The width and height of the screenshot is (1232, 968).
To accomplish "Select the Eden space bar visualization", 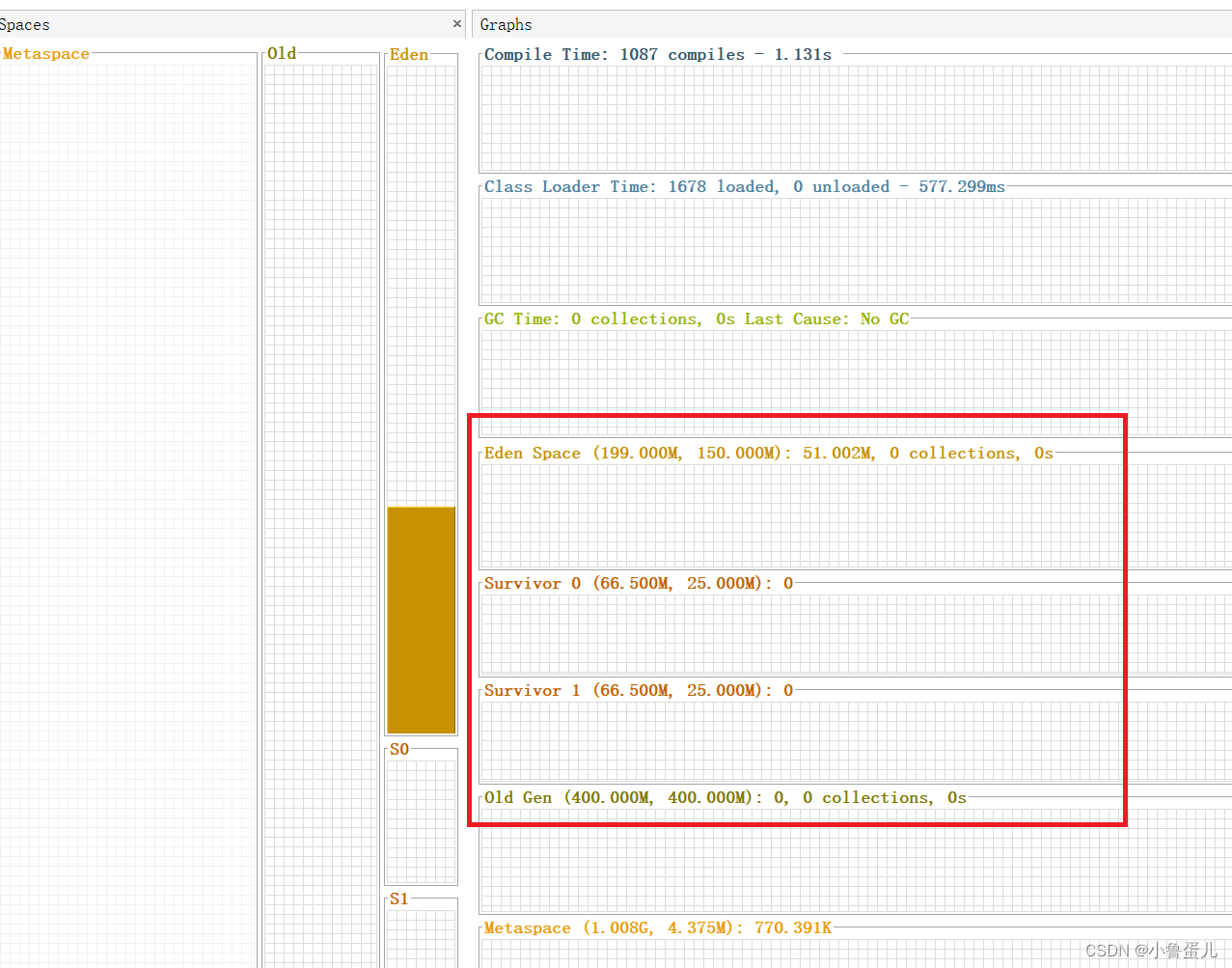I will (421, 386).
